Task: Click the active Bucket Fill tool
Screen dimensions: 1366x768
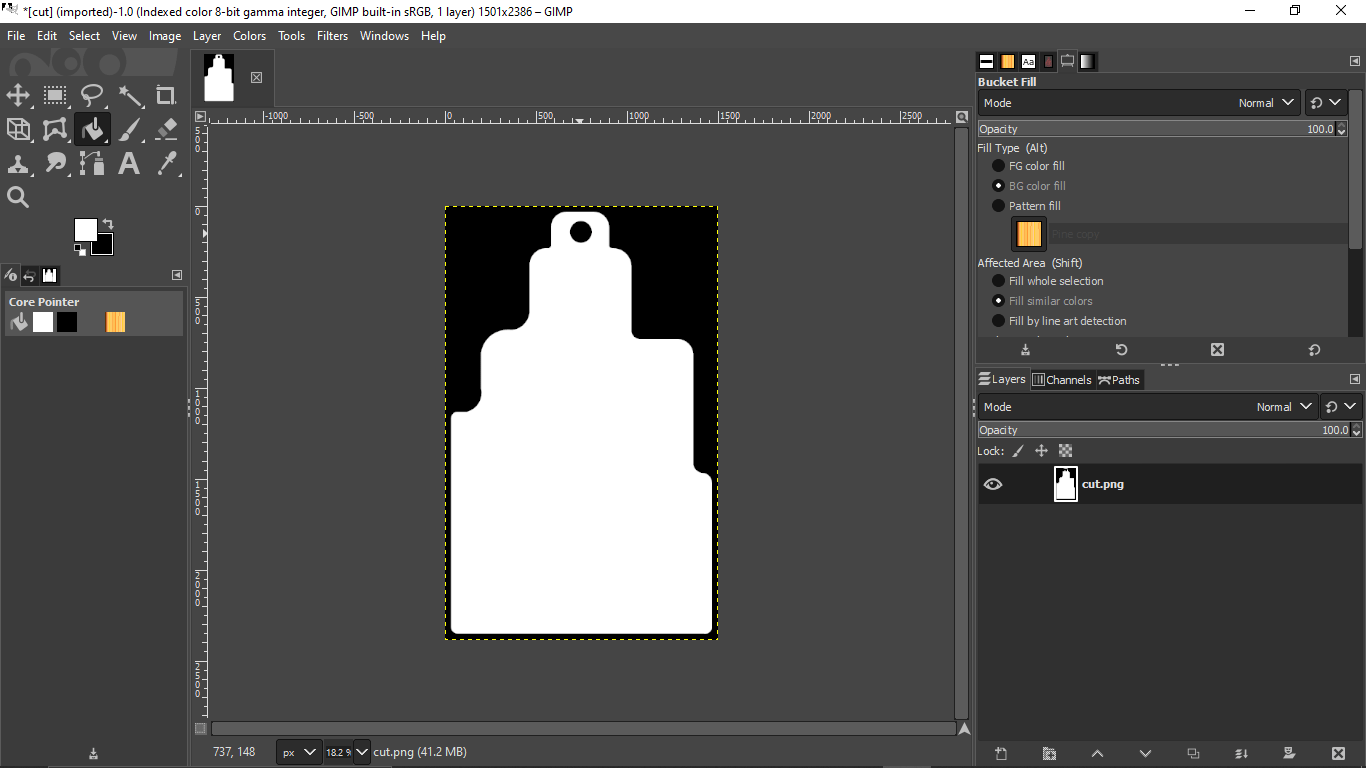Action: point(92,129)
